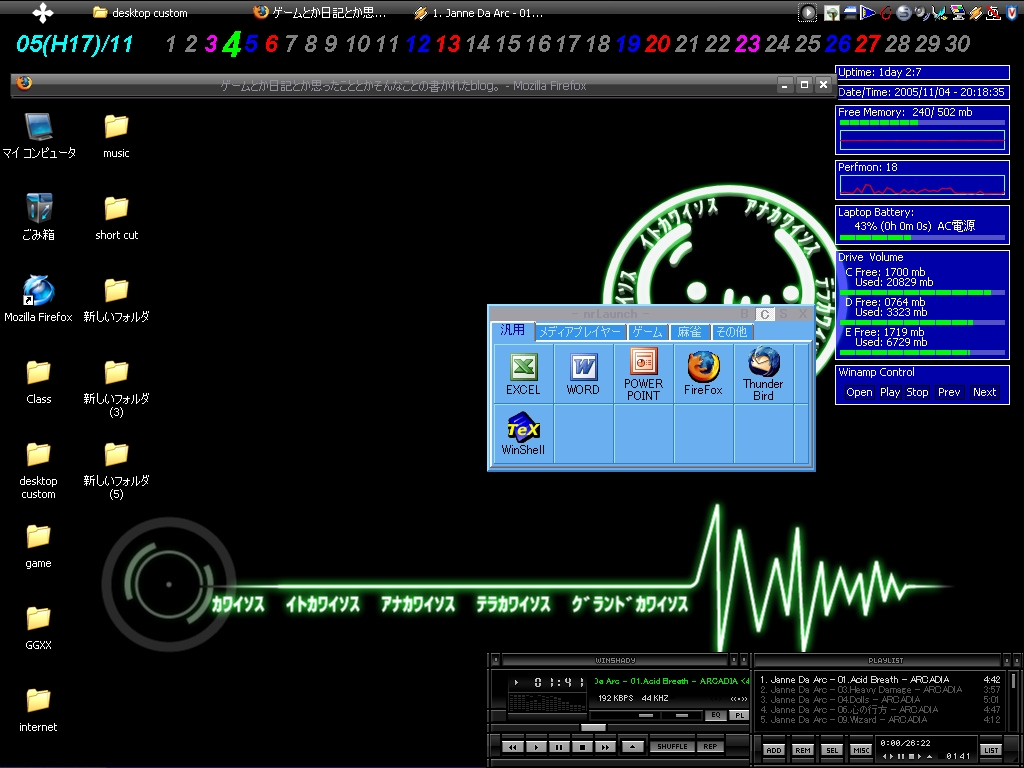Open the ごみ箱 recycle bin icon
The width and height of the screenshot is (1024, 768).
coord(39,217)
